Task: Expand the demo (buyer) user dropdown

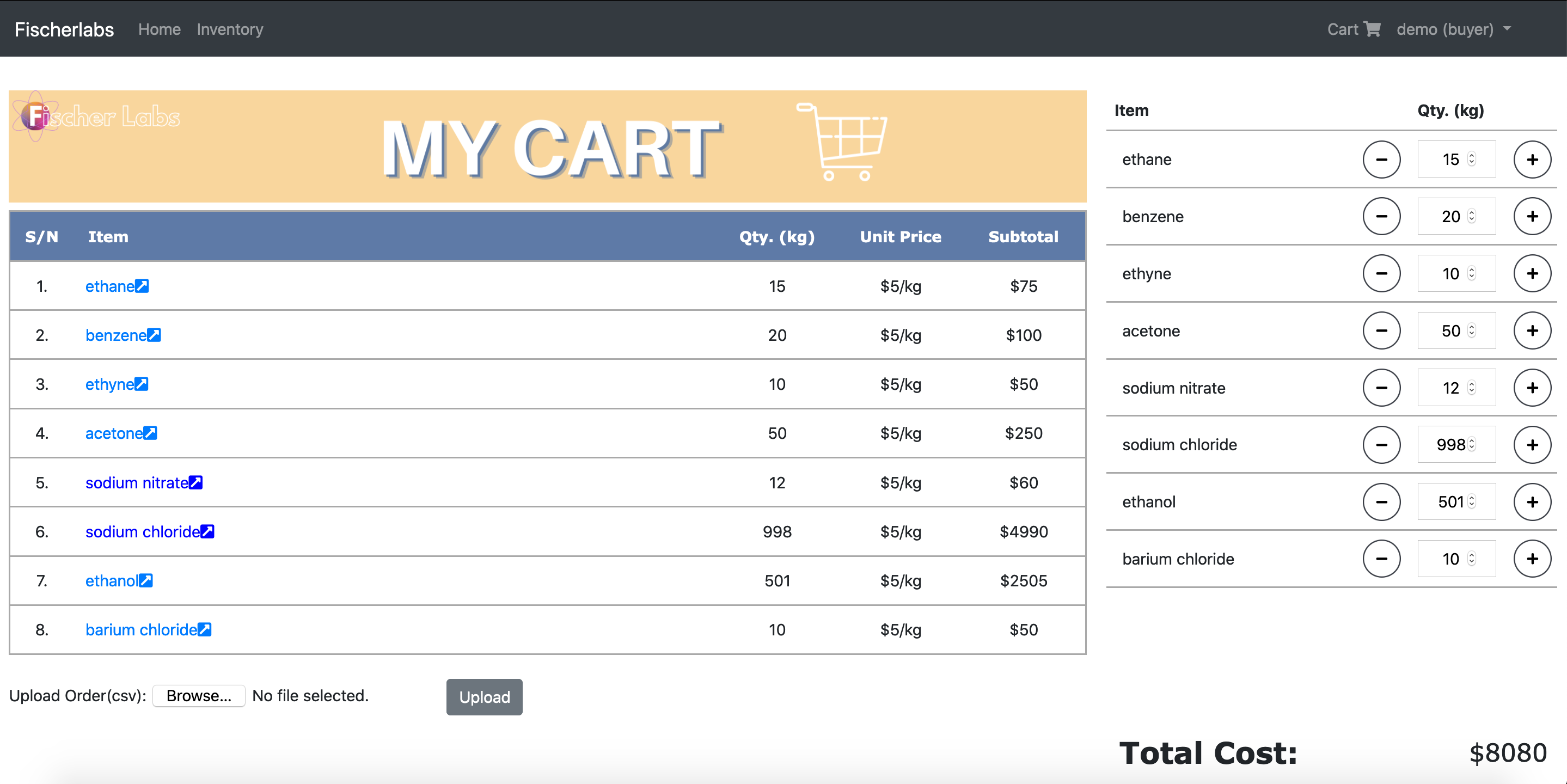Action: 1453,29
